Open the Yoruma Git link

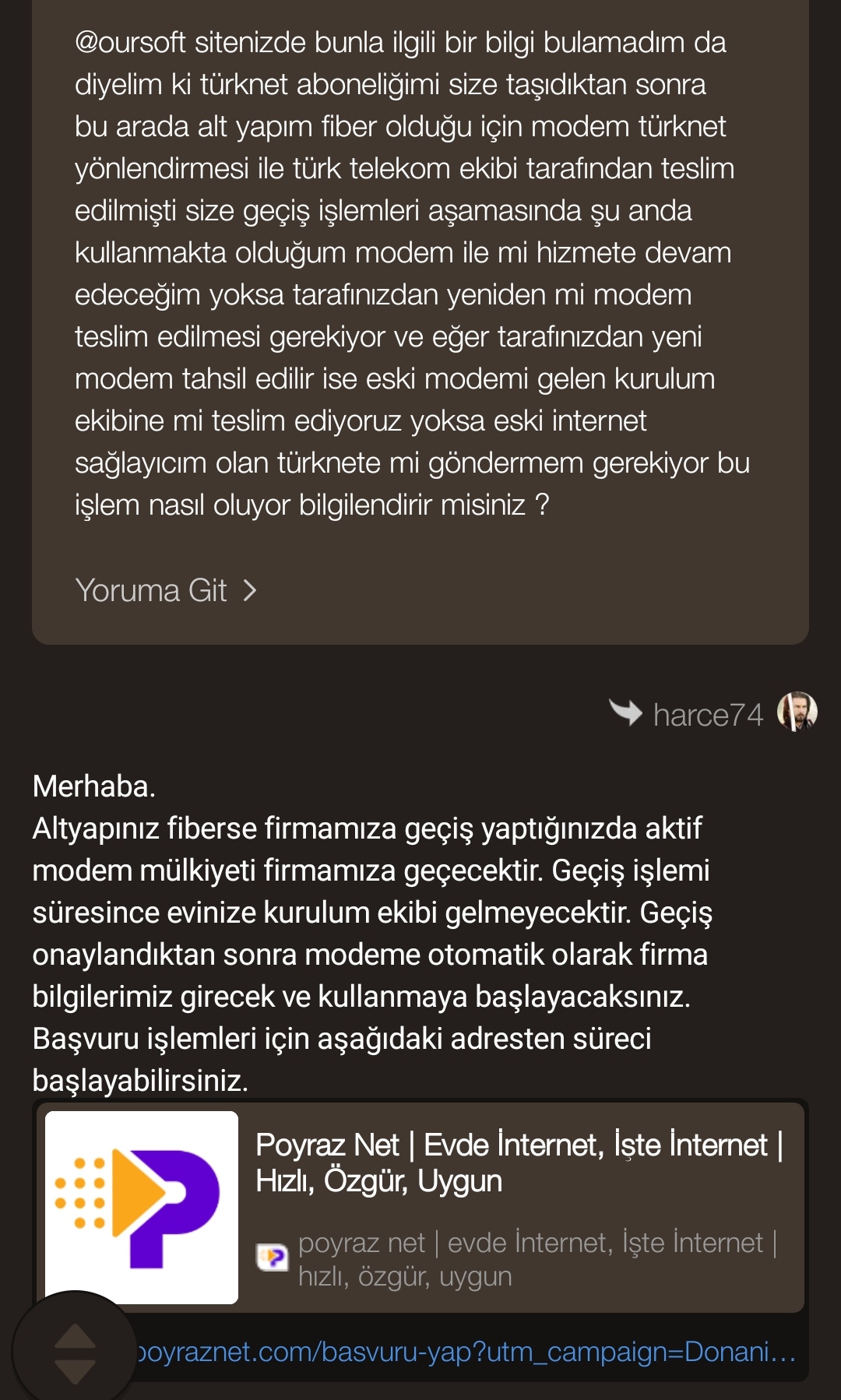[151, 591]
